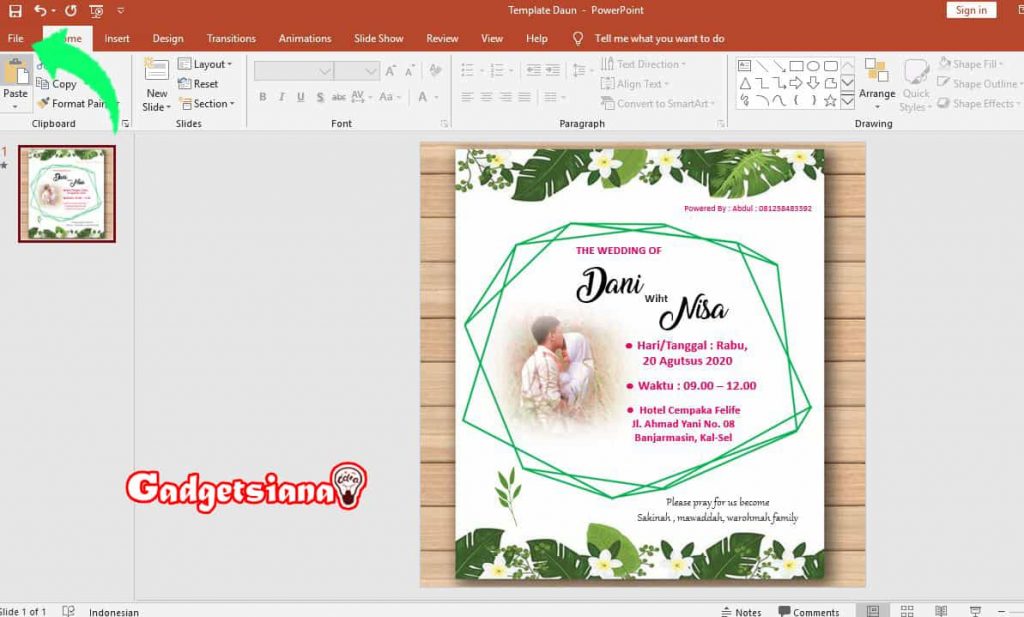The height and width of the screenshot is (617, 1024).
Task: Switch to Slide Sorter view
Action: tap(907, 611)
